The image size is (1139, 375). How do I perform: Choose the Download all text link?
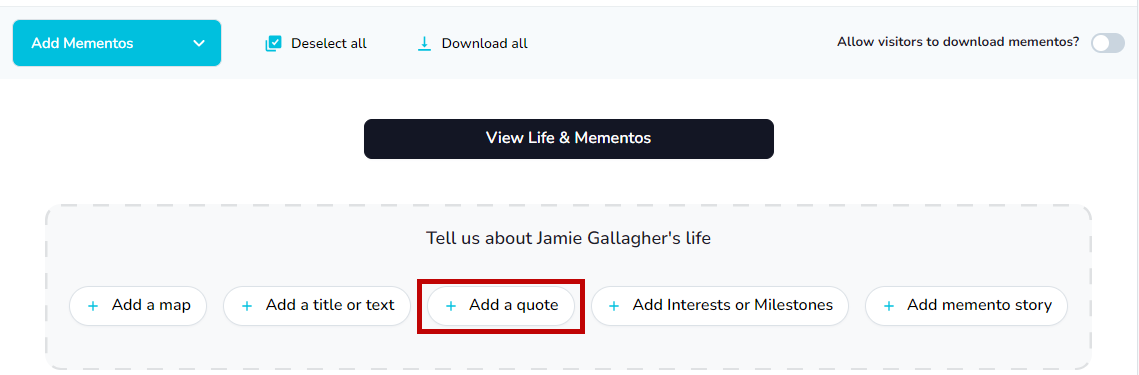point(485,44)
